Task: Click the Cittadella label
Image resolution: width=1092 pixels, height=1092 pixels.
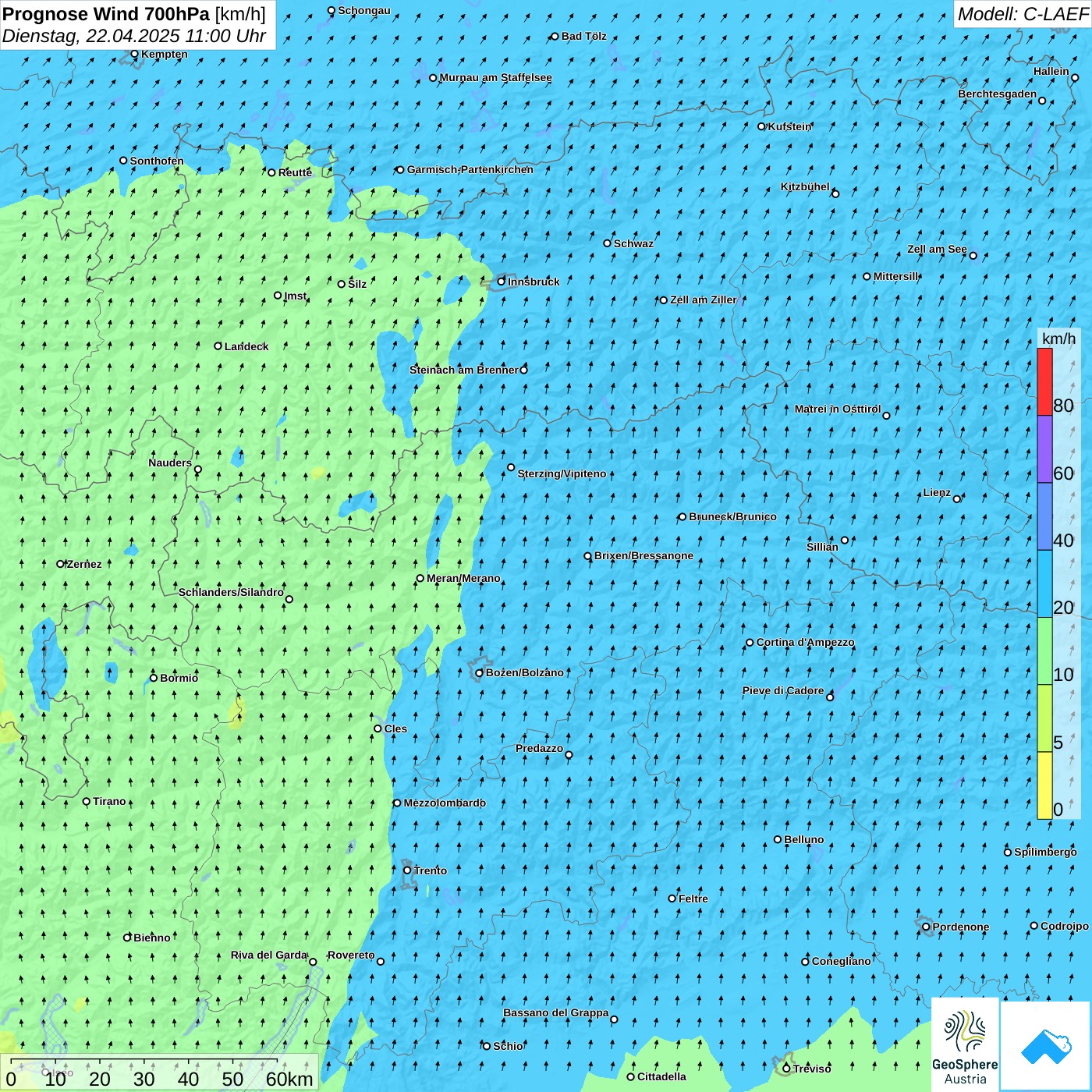Action: (x=661, y=1076)
